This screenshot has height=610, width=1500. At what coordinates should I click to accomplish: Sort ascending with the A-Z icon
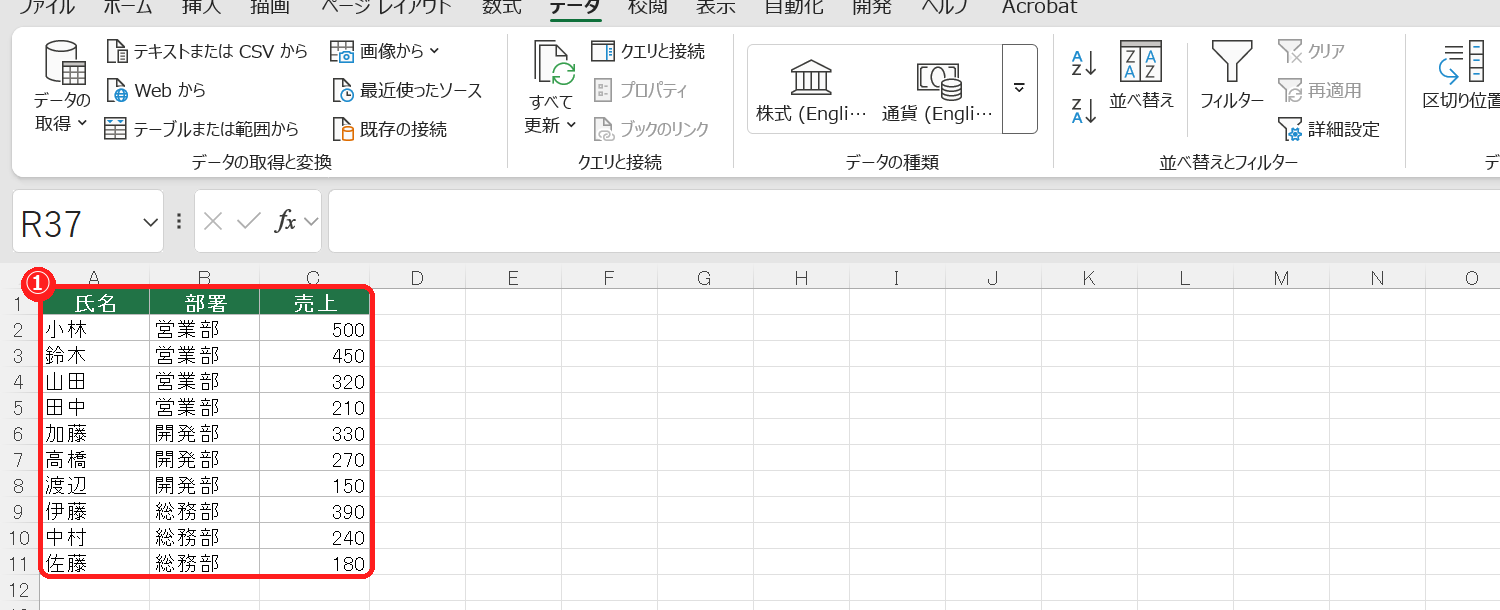pos(1084,63)
